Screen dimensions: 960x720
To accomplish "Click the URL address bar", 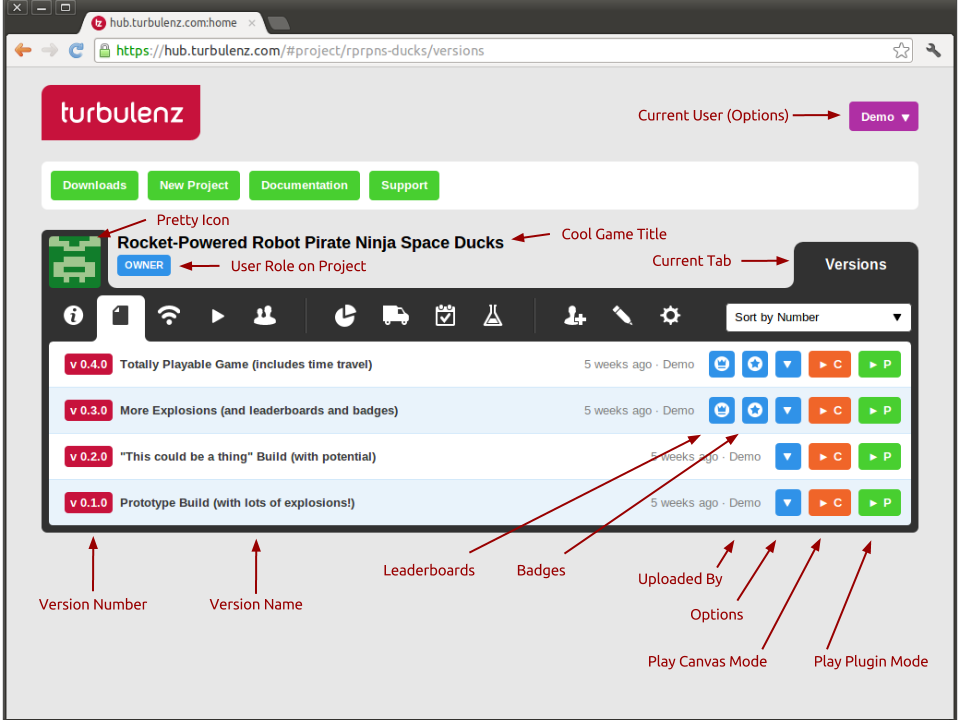I will (503, 50).
